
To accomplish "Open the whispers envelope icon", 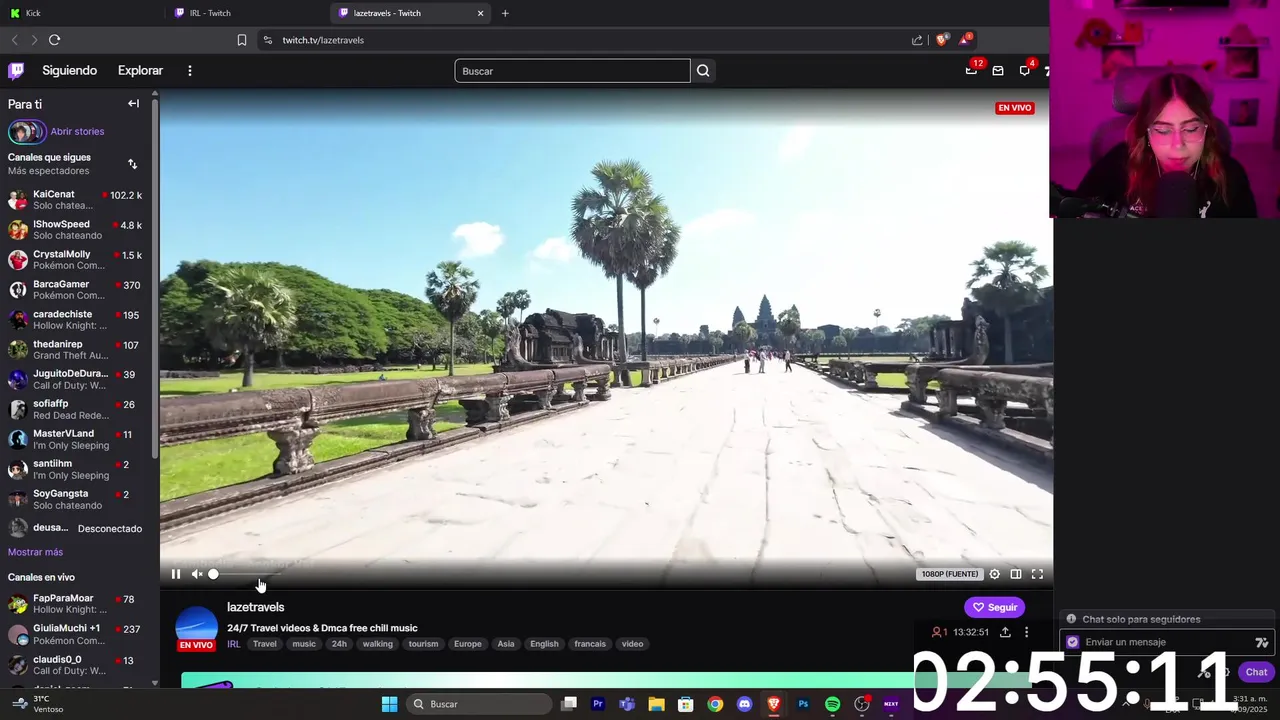I will click(998, 71).
